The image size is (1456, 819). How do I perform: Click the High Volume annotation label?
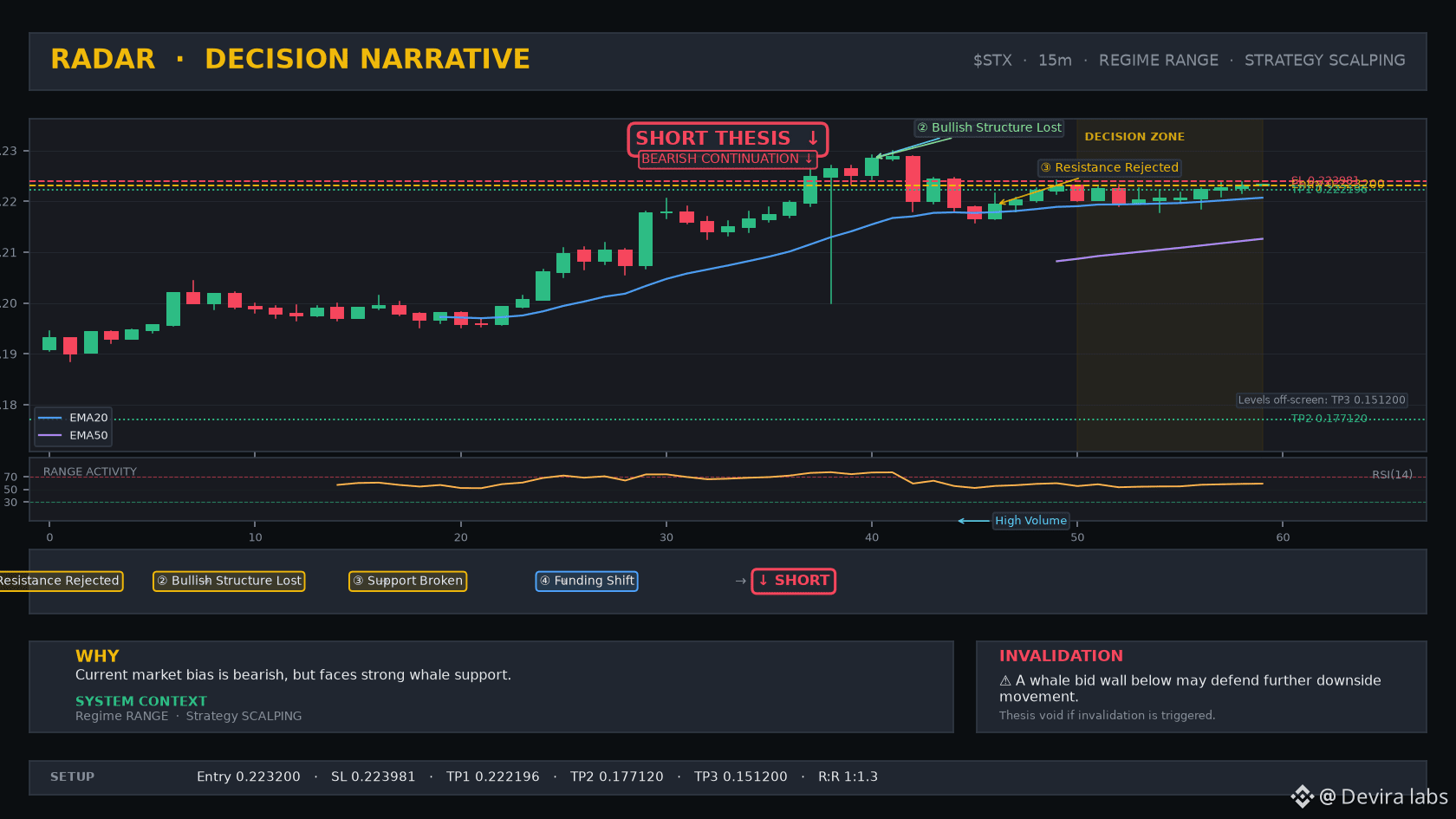pyautogui.click(x=1030, y=521)
